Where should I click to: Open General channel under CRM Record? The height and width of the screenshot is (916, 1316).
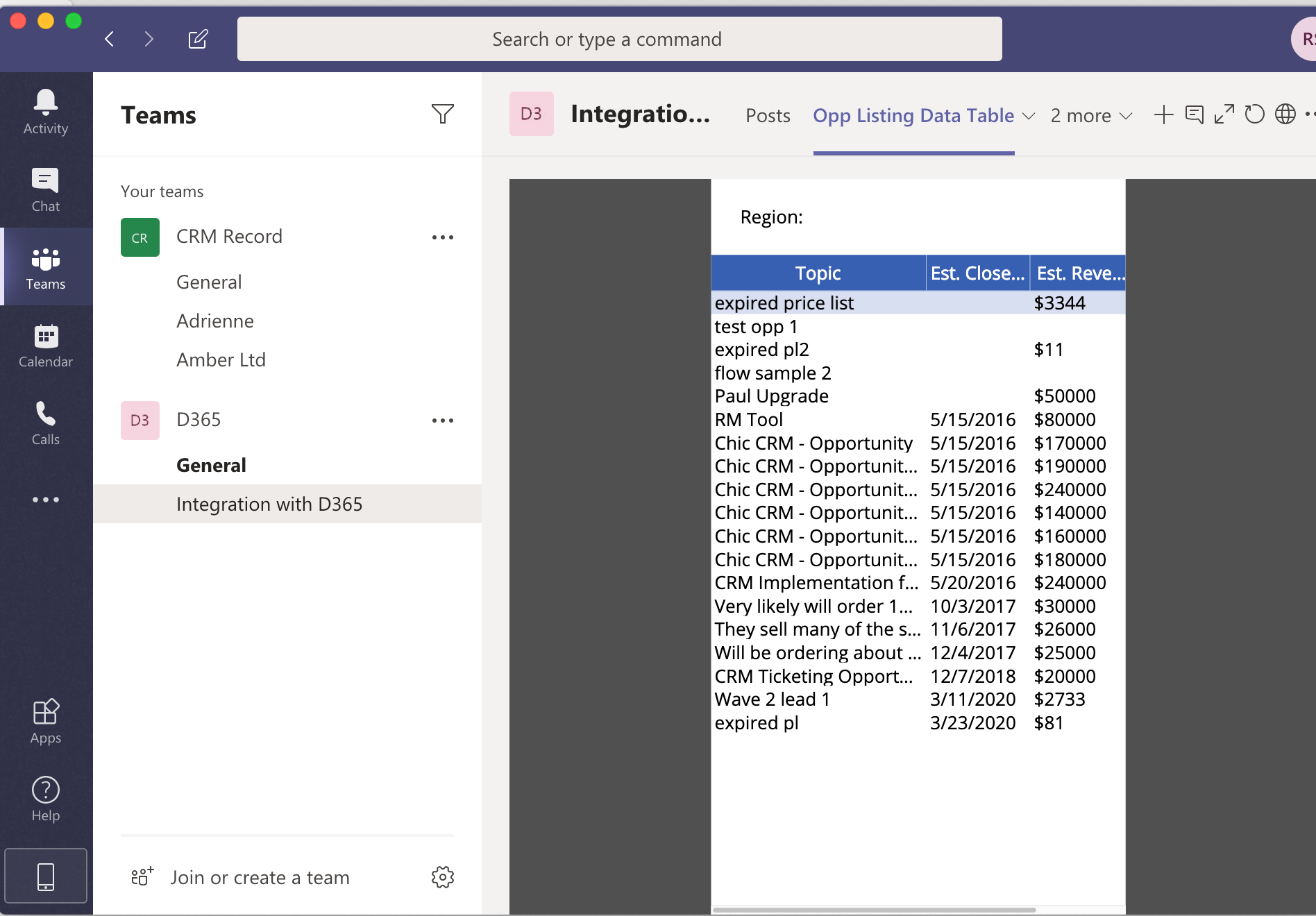pyautogui.click(x=209, y=282)
